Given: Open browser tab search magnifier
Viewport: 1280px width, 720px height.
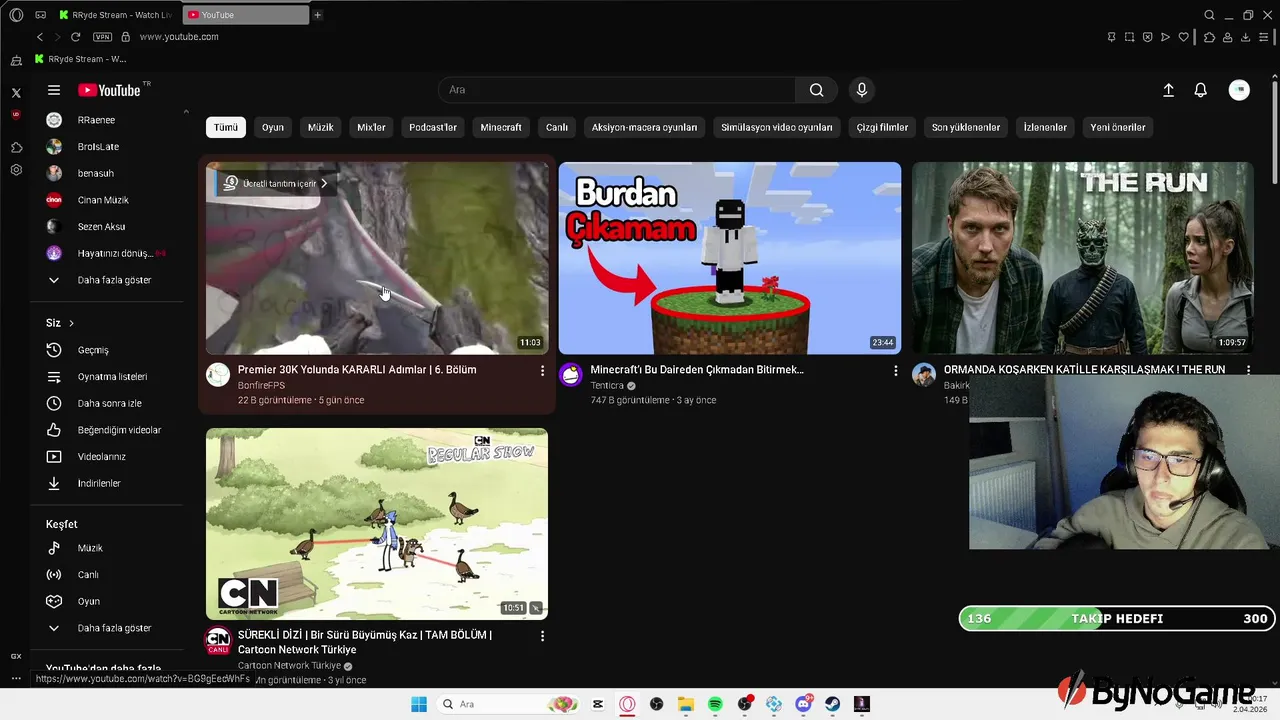Looking at the screenshot, I should [x=1209, y=15].
